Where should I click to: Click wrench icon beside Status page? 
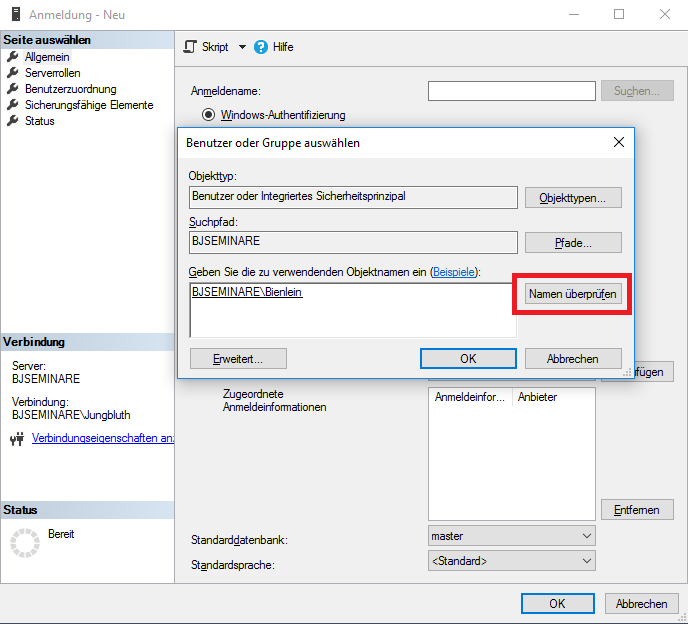(x=13, y=121)
